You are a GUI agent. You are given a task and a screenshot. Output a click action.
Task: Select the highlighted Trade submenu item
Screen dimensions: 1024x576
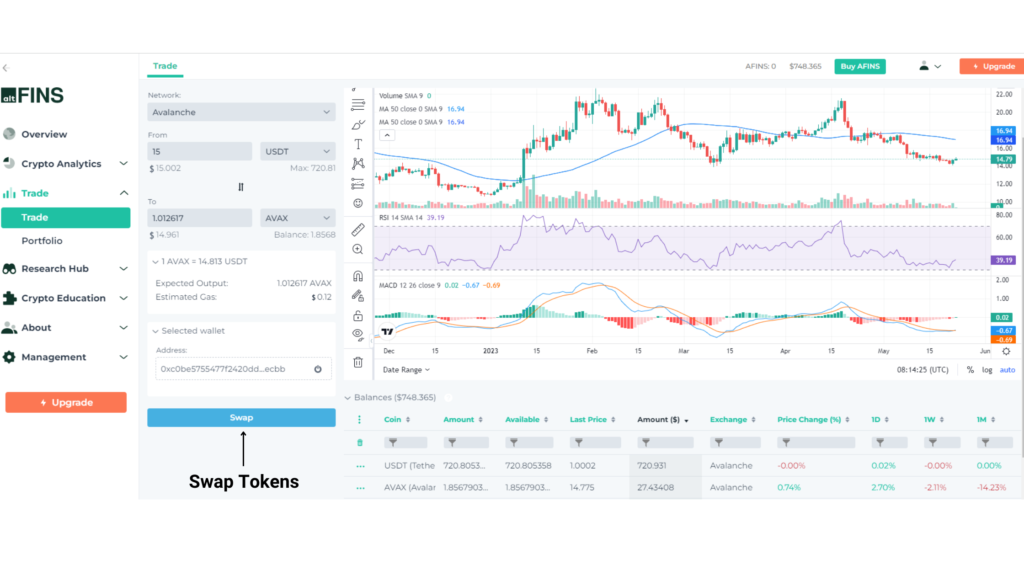pyautogui.click(x=65, y=218)
